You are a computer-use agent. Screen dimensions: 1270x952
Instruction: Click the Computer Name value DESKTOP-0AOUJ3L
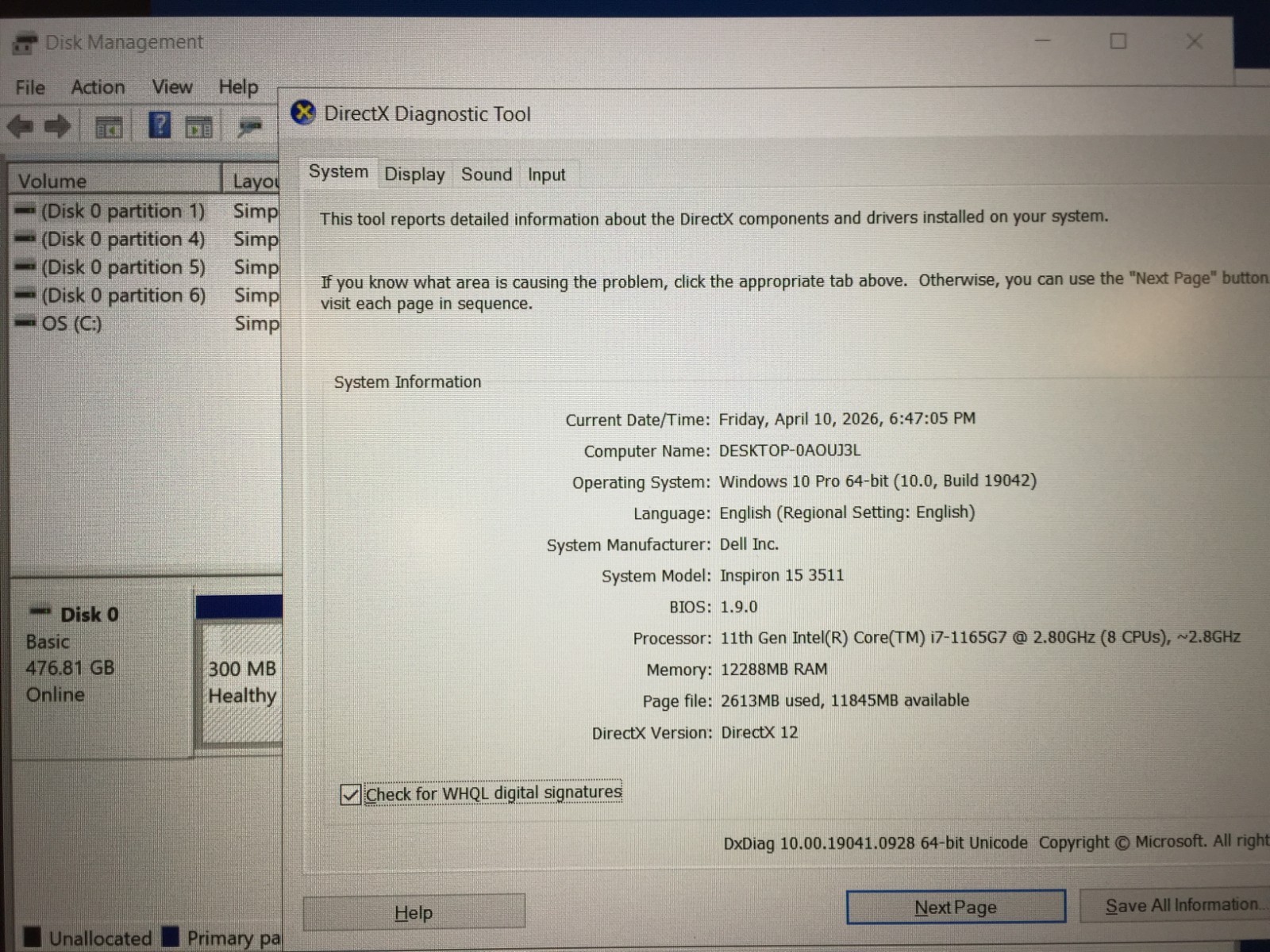[789, 451]
